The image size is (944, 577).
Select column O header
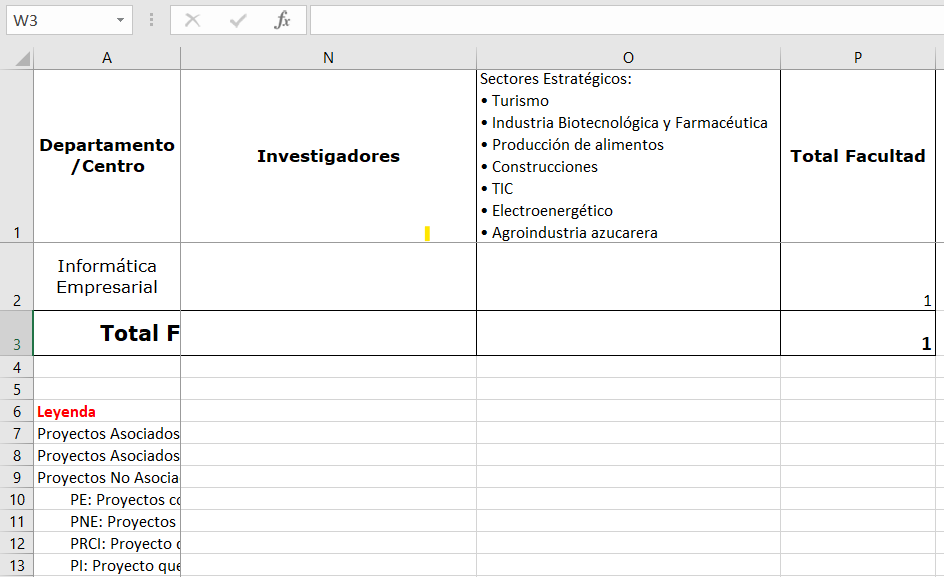tap(628, 58)
